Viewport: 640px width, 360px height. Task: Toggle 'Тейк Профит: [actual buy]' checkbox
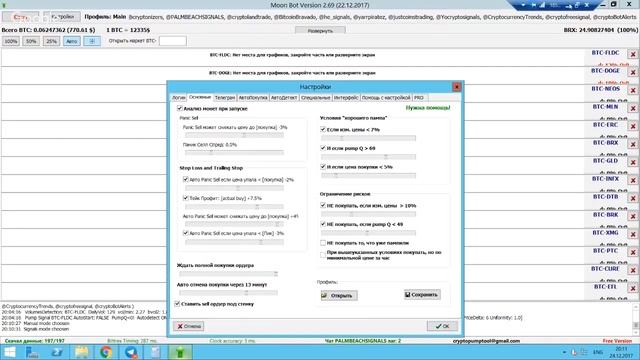[186, 198]
